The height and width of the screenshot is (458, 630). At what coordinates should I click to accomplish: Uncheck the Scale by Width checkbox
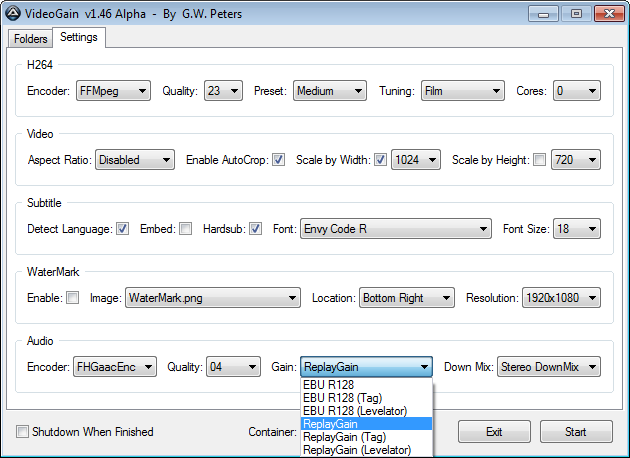click(x=380, y=159)
